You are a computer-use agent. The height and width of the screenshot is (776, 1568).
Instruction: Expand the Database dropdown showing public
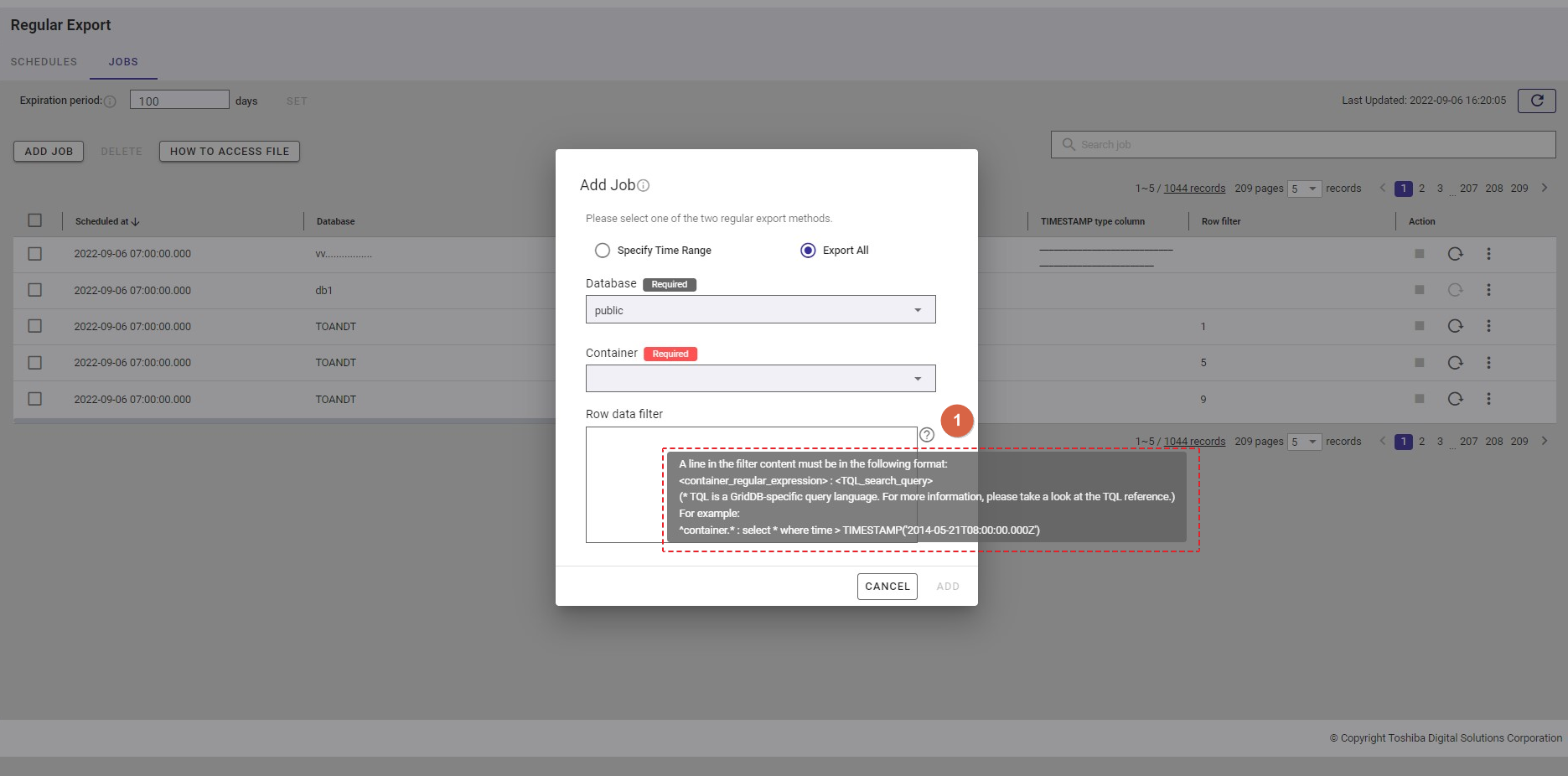pos(760,310)
